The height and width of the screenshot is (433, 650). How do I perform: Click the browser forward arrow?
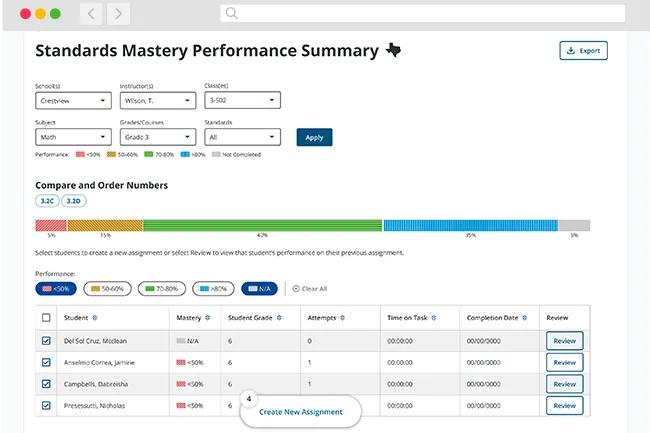pos(119,14)
